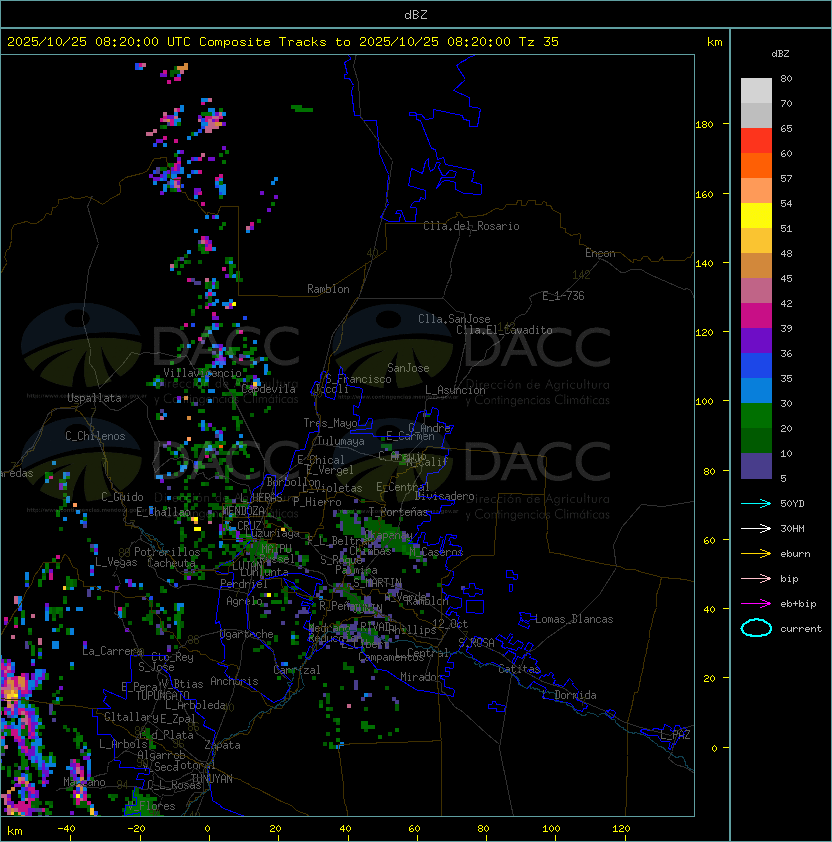Pick the slate purple swatch between 10 and 5
Viewport: 832px width, 842px height.
(756, 466)
